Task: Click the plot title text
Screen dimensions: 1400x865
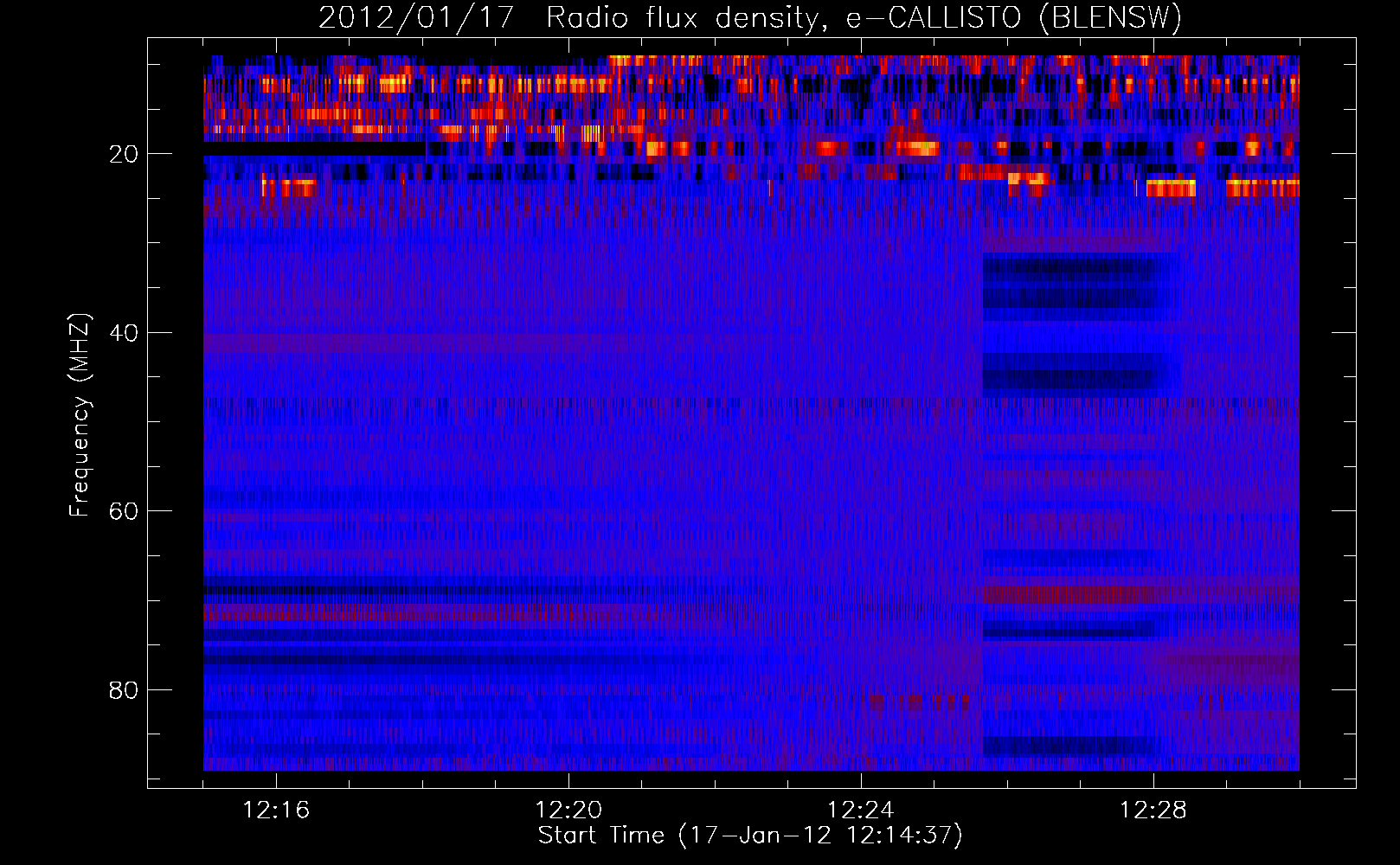Action: tap(750, 18)
